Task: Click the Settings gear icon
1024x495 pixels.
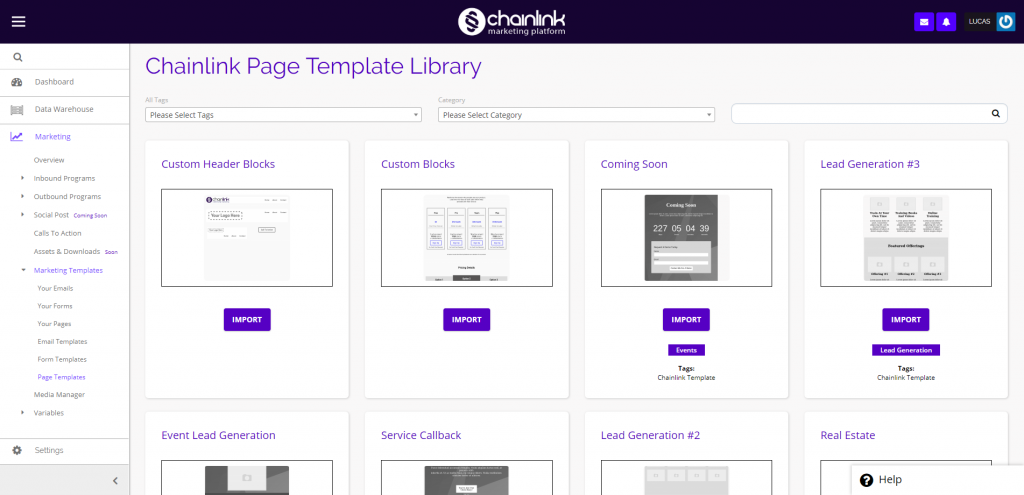Action: click(x=17, y=451)
